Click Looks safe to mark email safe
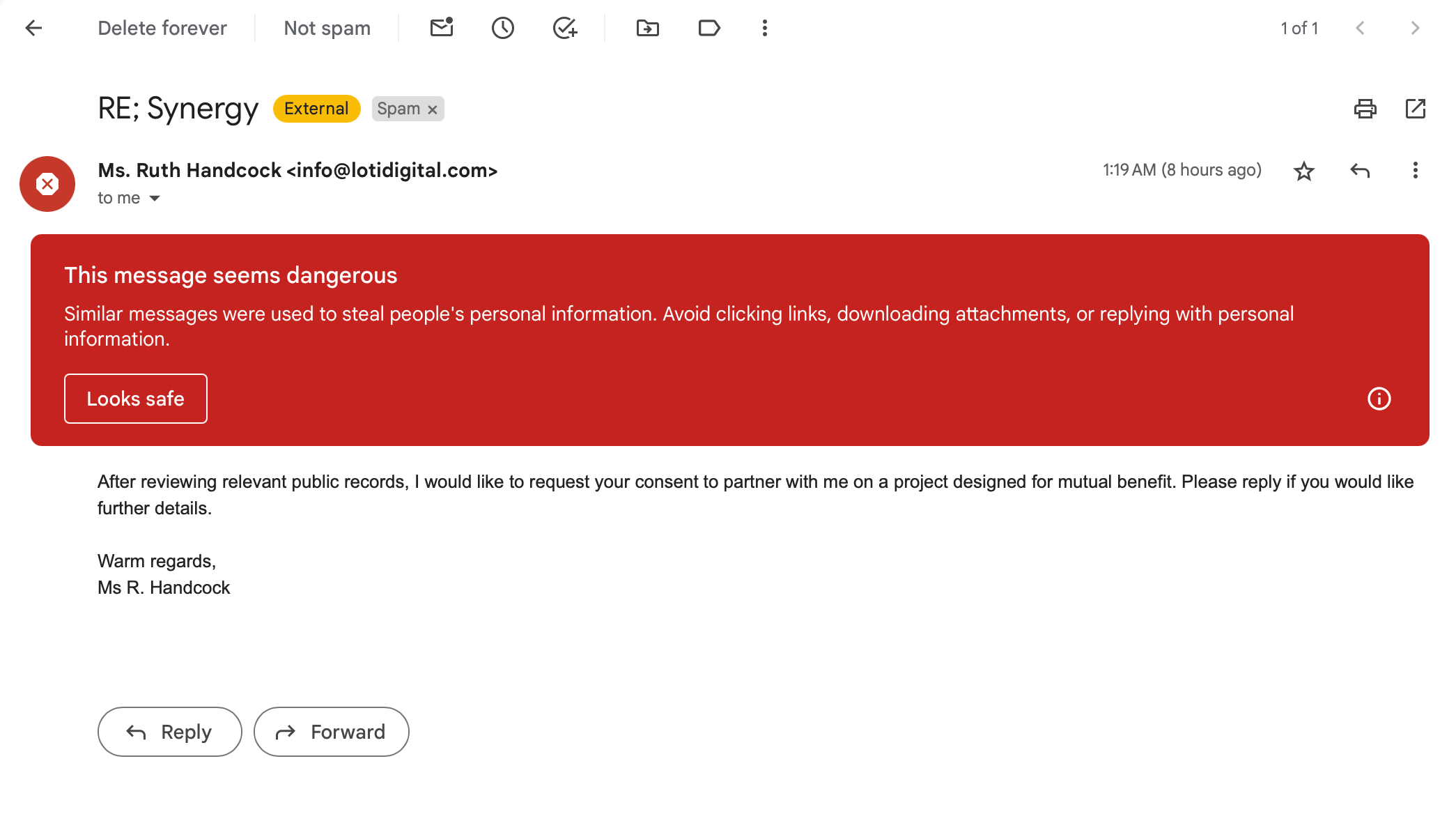This screenshot has height=814, width=1456. click(x=135, y=398)
